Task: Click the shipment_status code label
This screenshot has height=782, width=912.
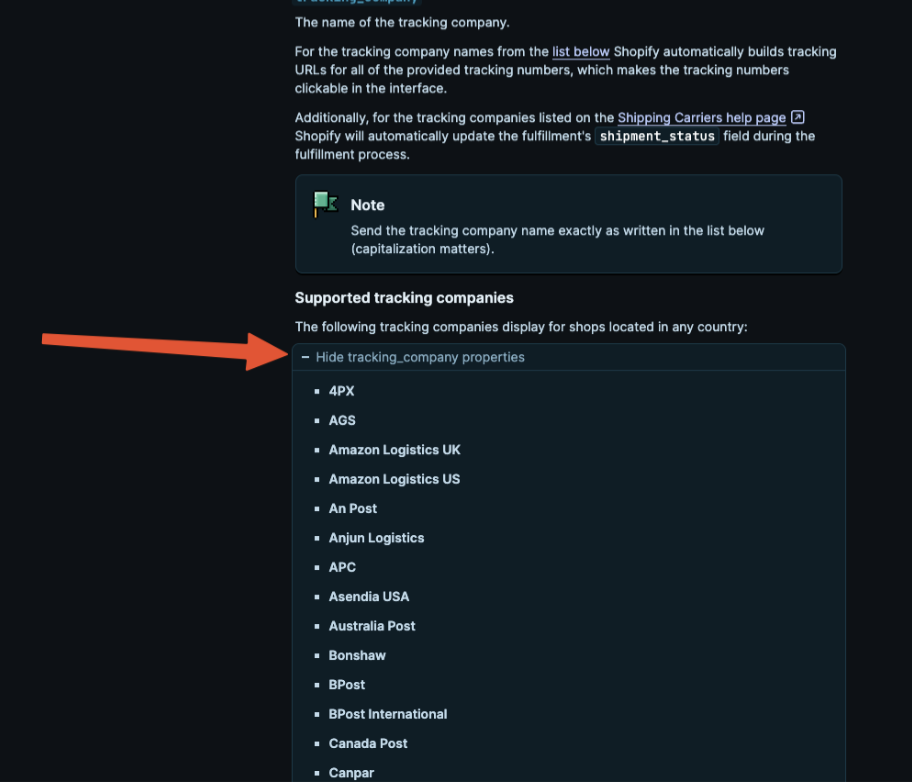Action: tap(657, 136)
